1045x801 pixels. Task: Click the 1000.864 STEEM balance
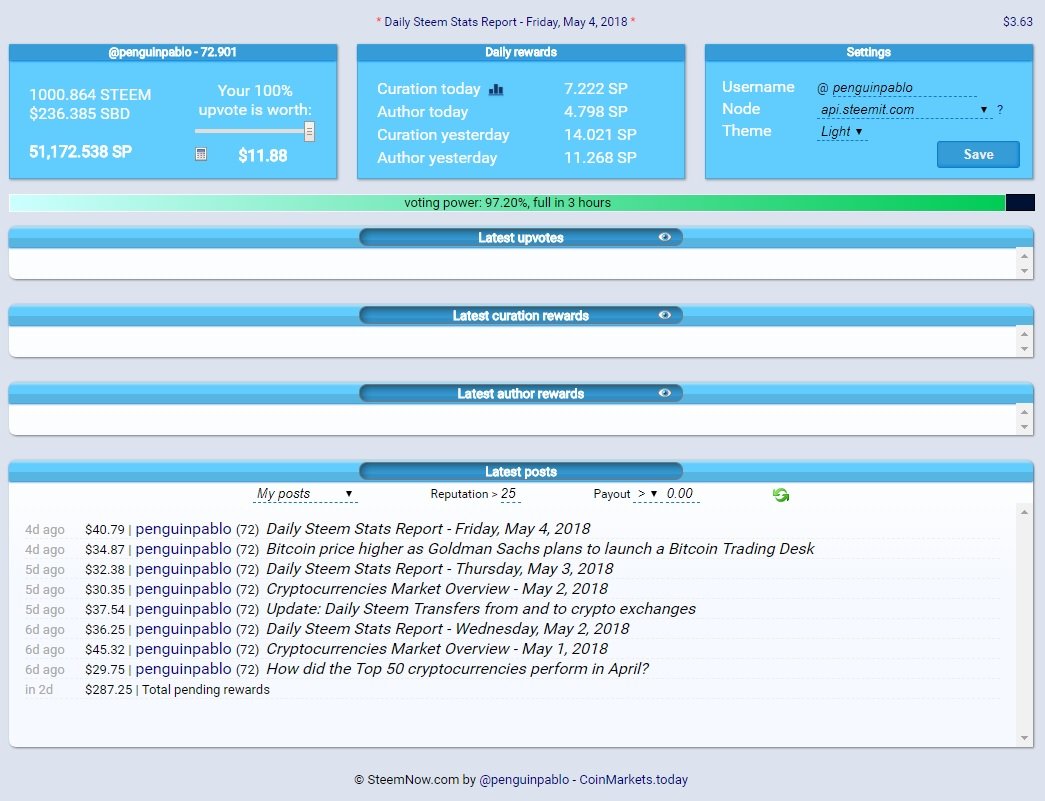[x=90, y=95]
